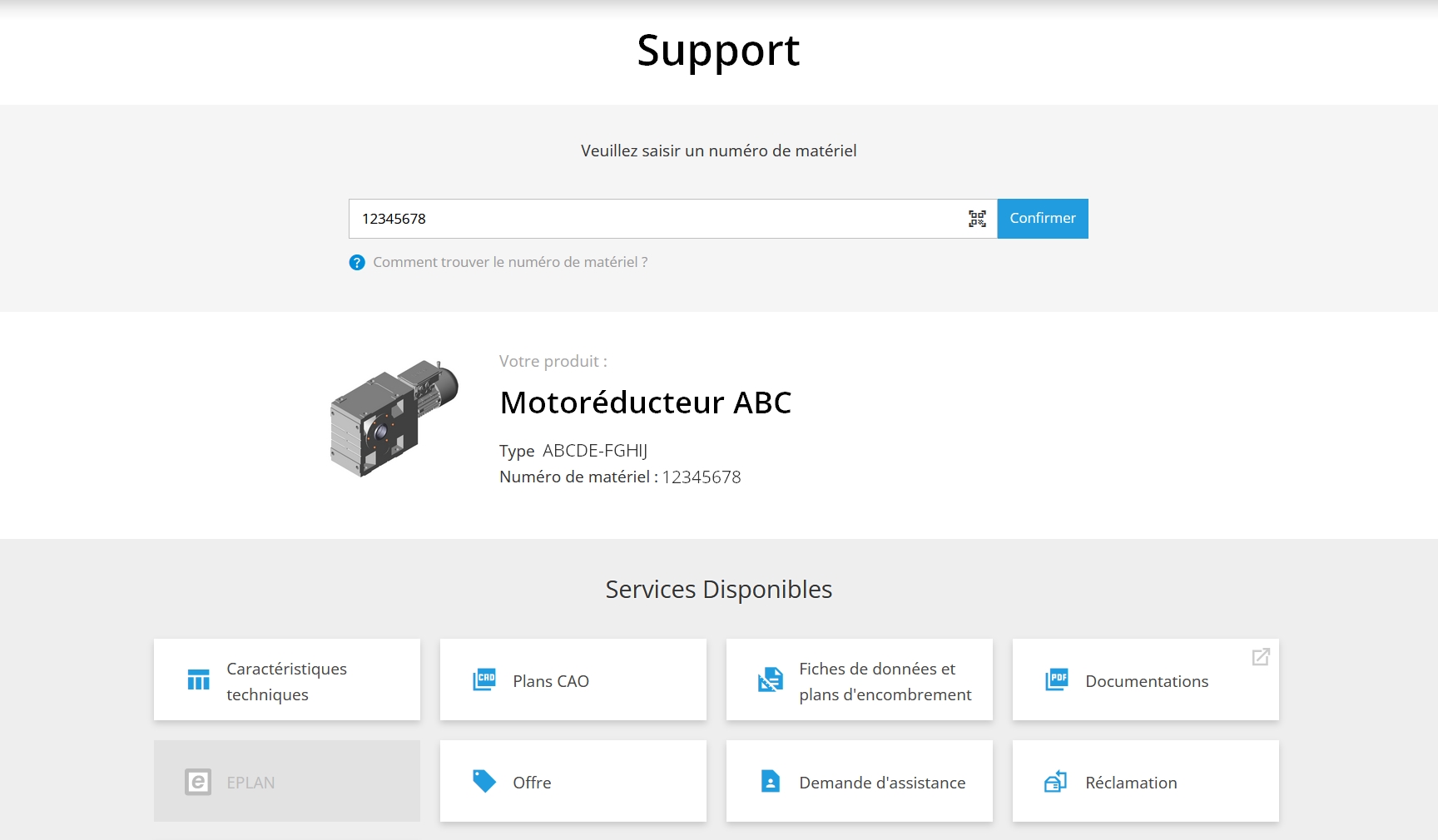The image size is (1438, 840).
Task: Click the blue question mark help icon
Action: coord(357,263)
